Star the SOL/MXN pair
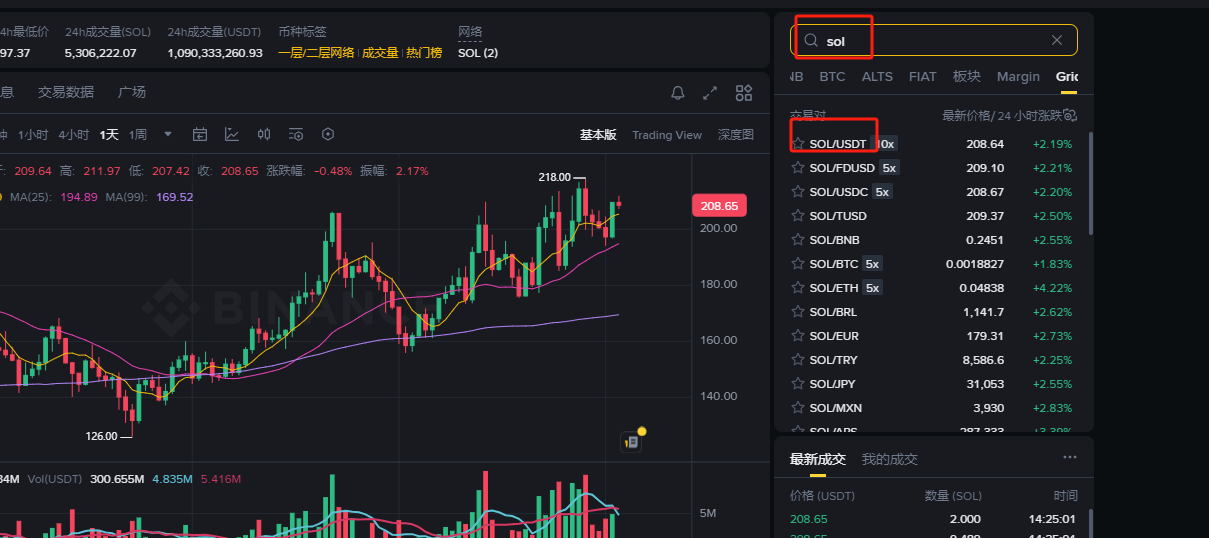This screenshot has width=1209, height=538. (x=798, y=408)
